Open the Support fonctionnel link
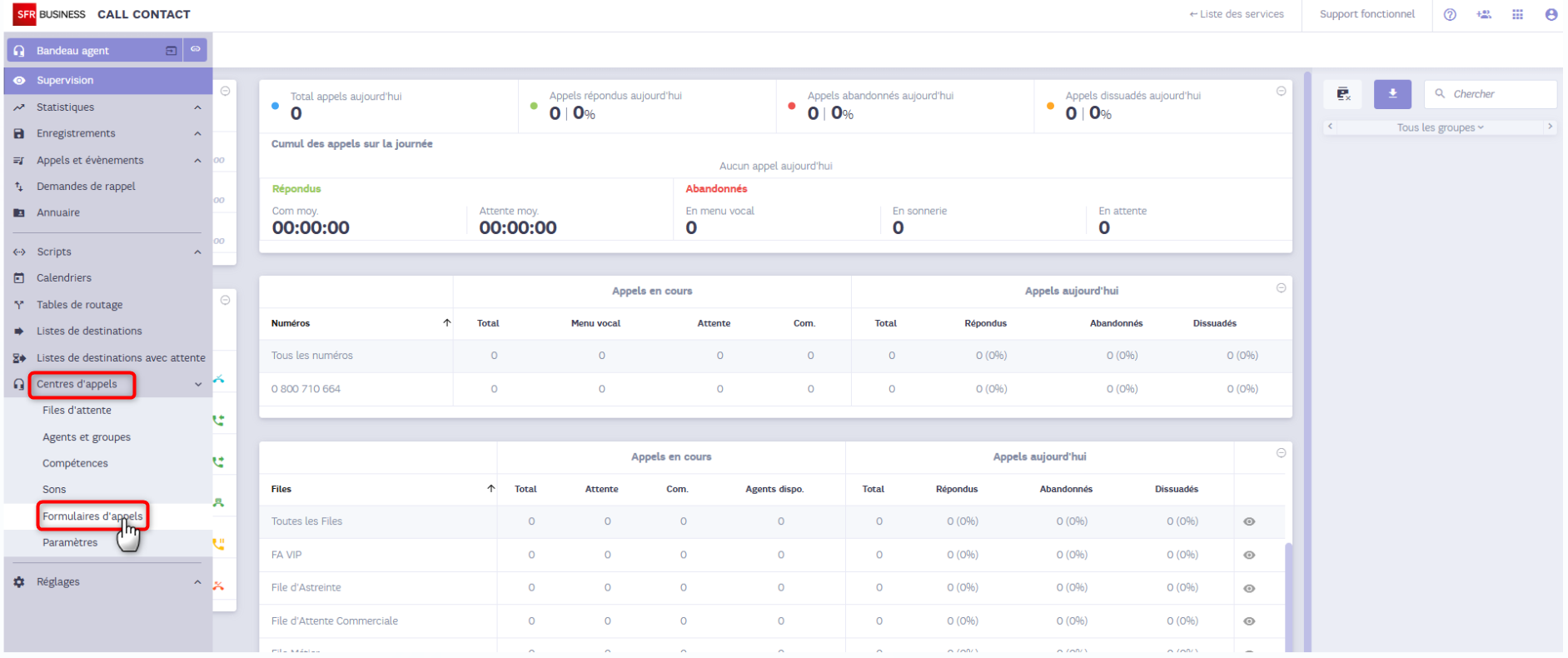This screenshot has height=658, width=1568. (1366, 14)
